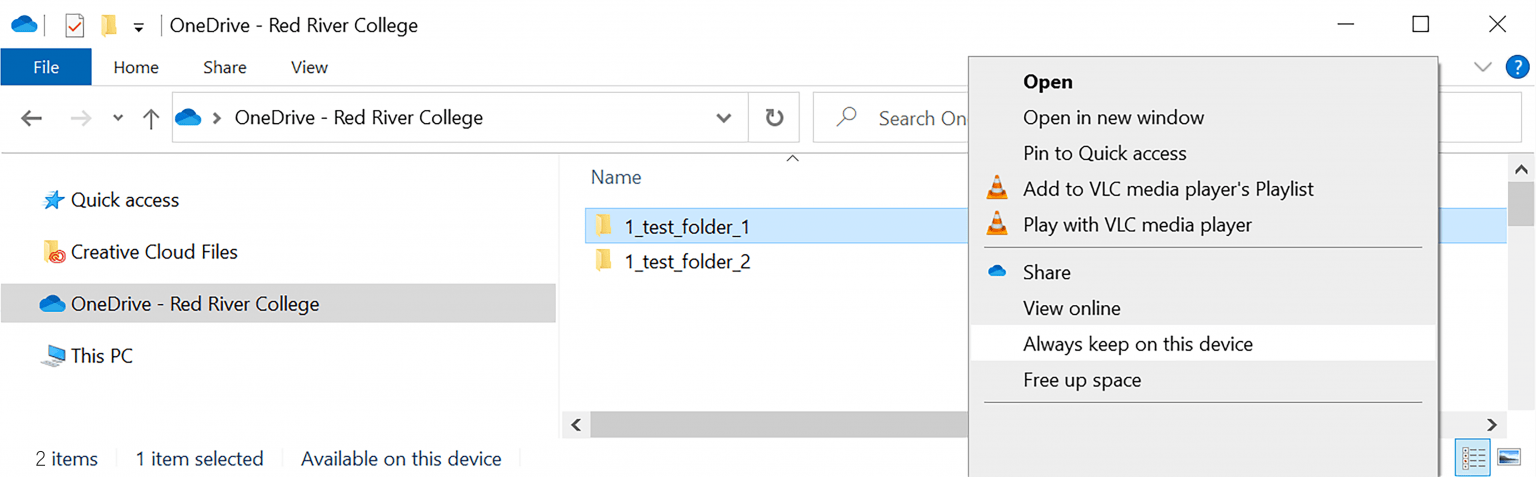Expand the address bar history dropdown

pyautogui.click(x=724, y=118)
